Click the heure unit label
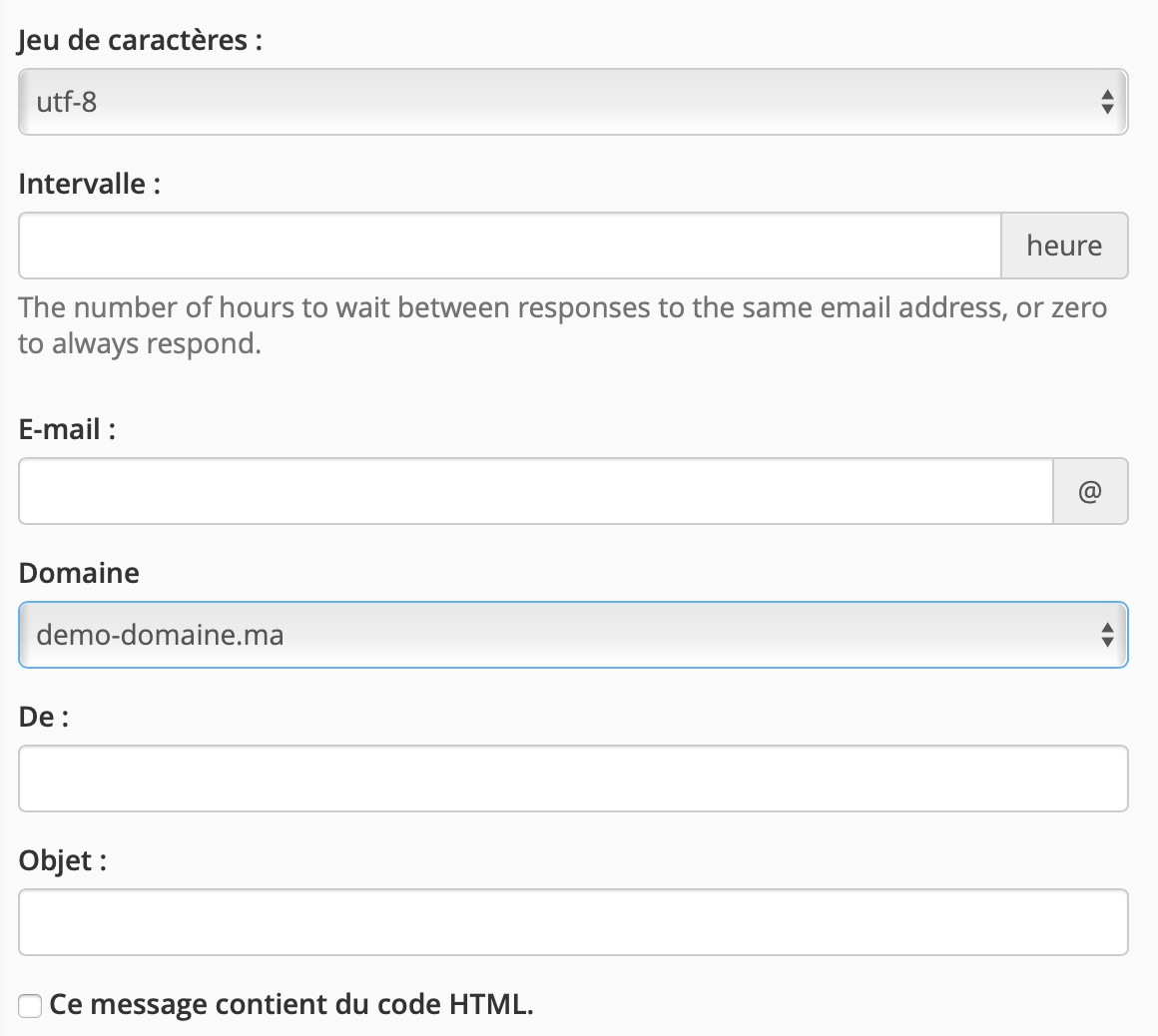Viewport: 1158px width, 1036px height. coord(1064,246)
